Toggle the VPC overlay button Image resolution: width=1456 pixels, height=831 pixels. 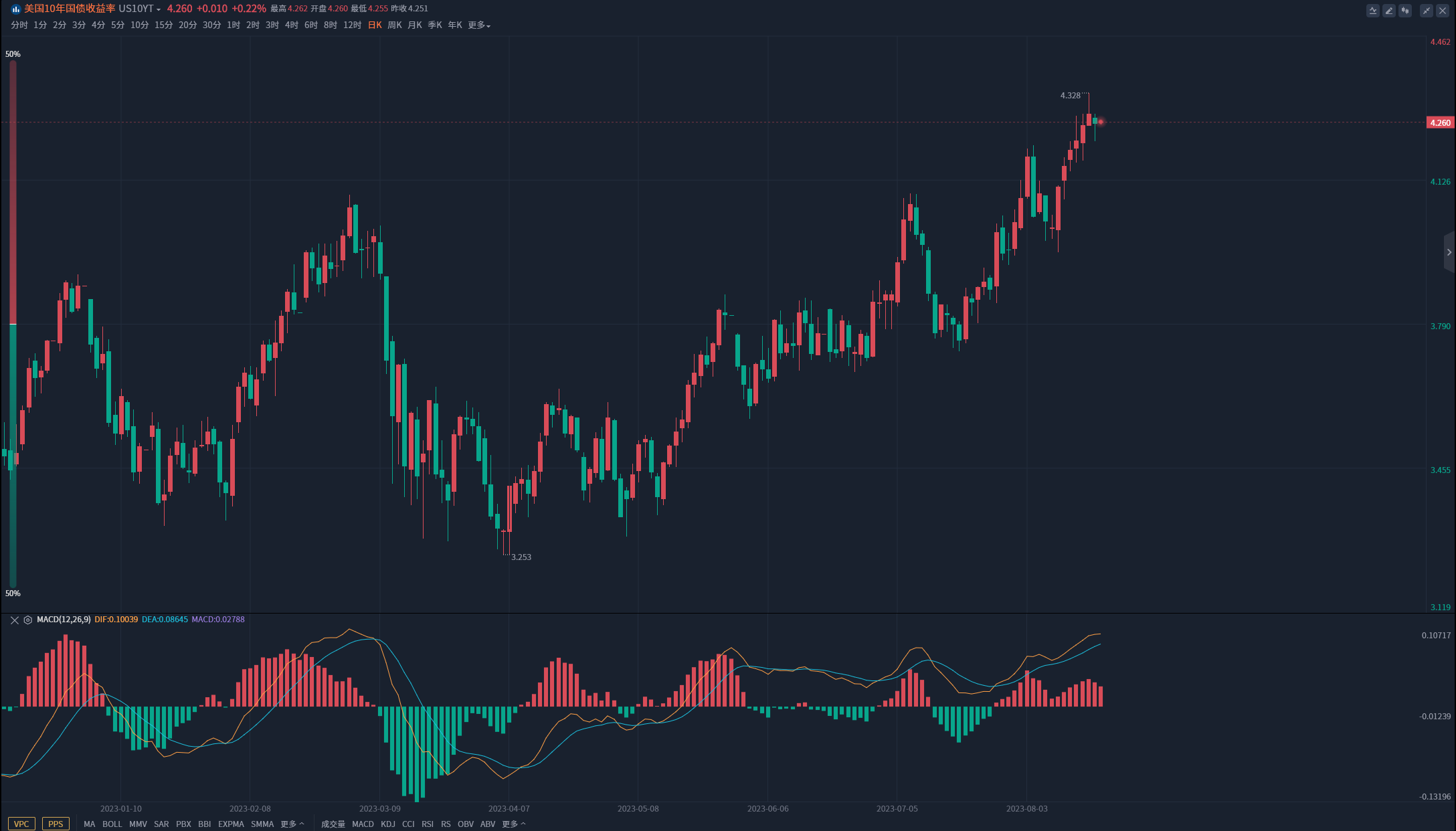tap(21, 824)
